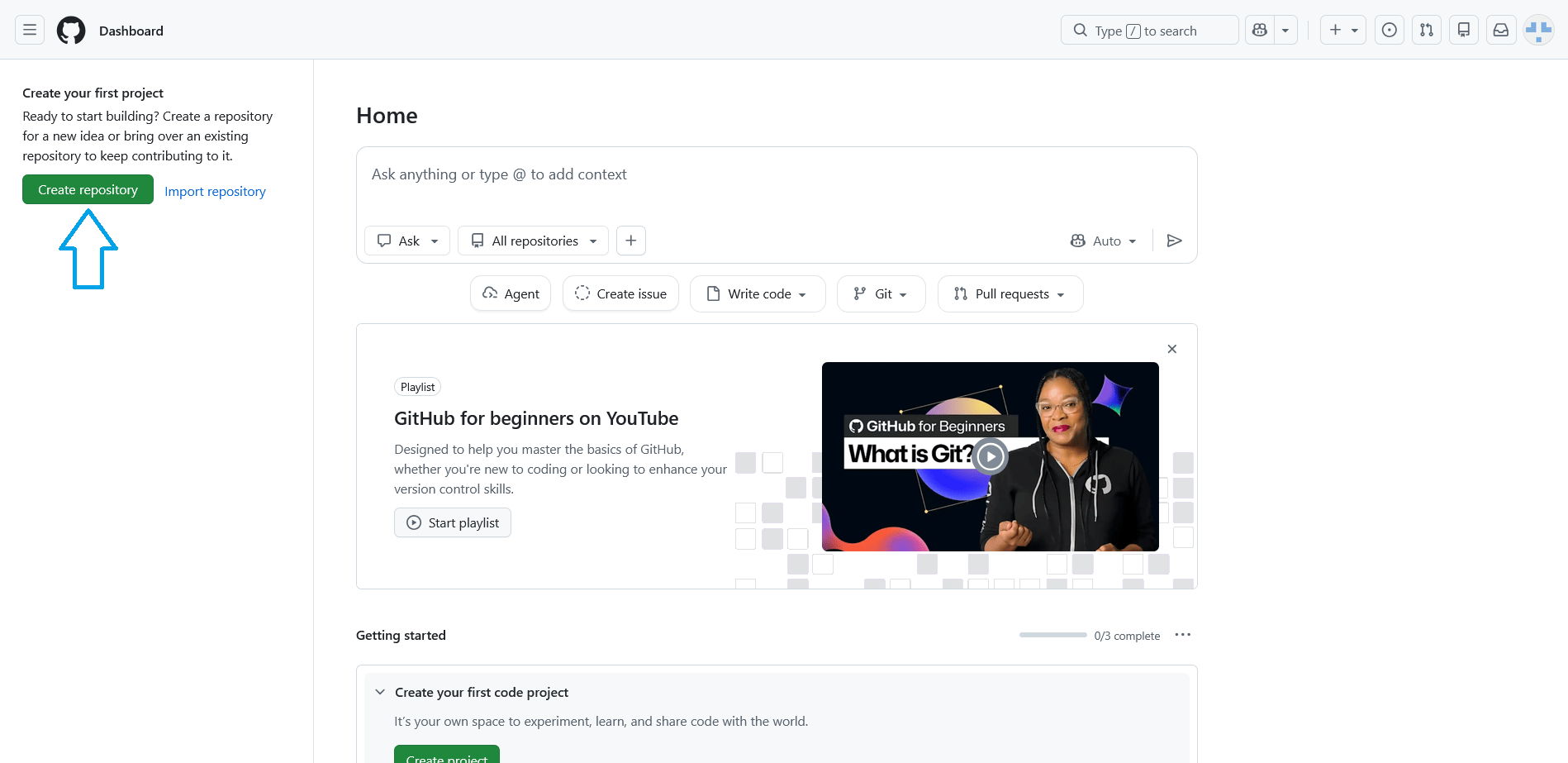1568x763 pixels.
Task: Open the Ask mode dropdown
Action: click(x=407, y=241)
